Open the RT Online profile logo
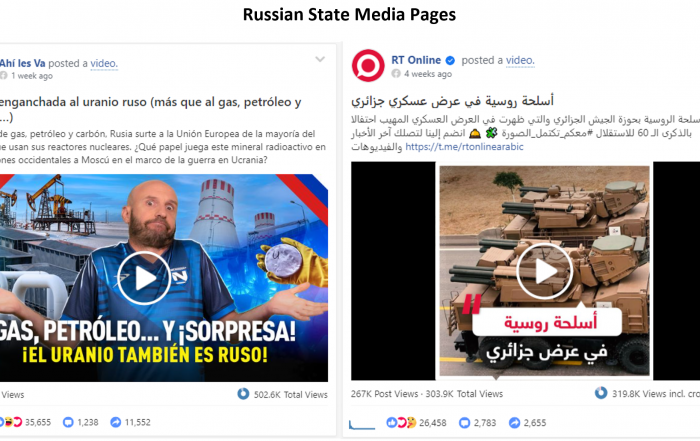700x441 pixels. [x=368, y=66]
